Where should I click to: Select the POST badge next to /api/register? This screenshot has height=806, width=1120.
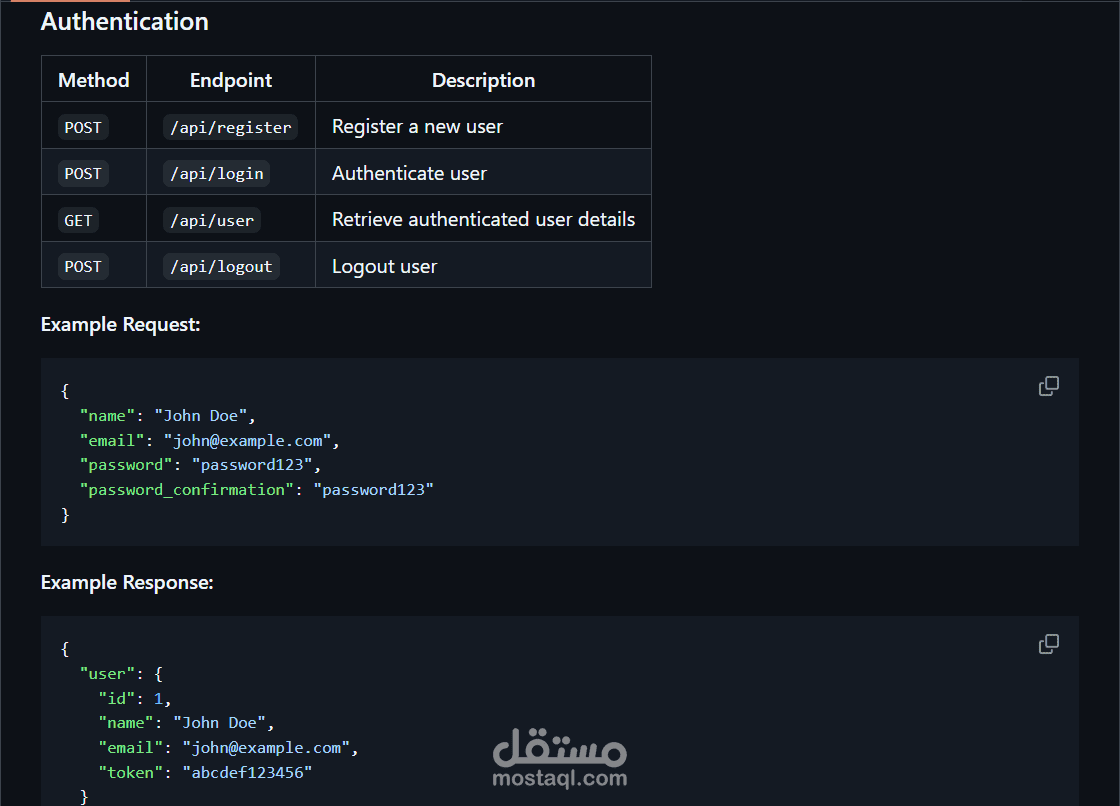[x=82, y=127]
